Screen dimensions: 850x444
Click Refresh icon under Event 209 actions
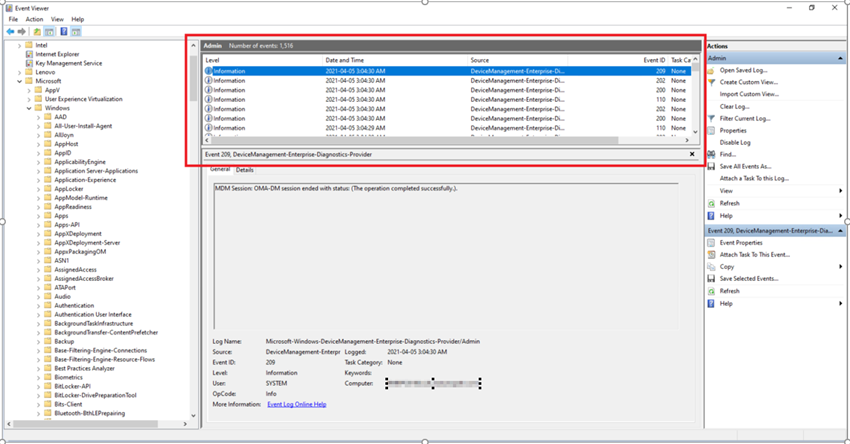point(711,291)
